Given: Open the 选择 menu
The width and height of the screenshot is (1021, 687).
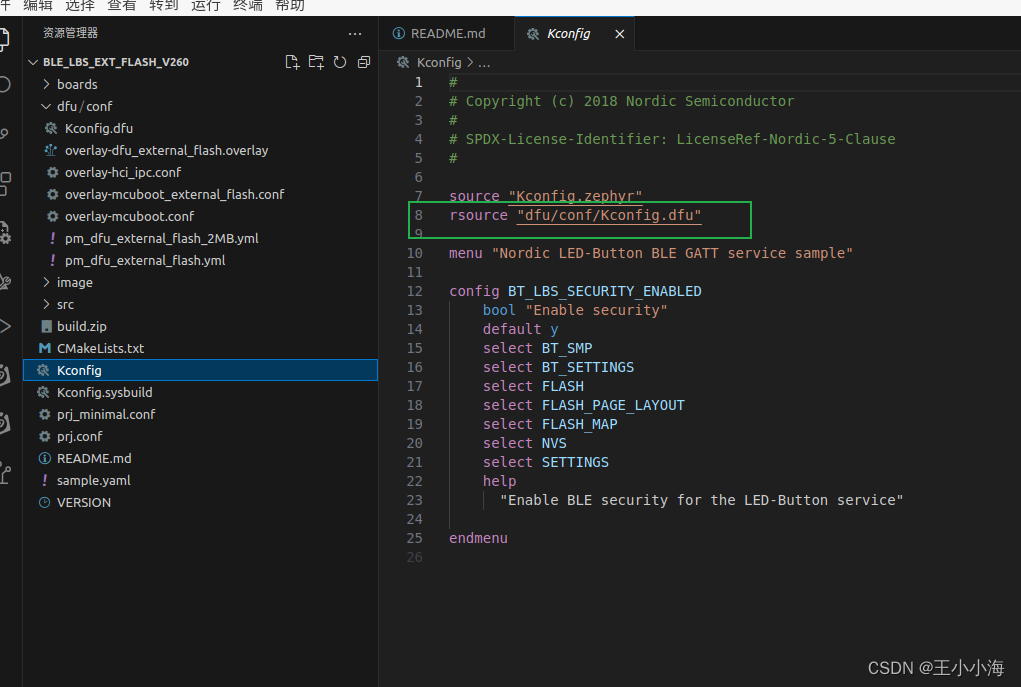Looking at the screenshot, I should 79,6.
